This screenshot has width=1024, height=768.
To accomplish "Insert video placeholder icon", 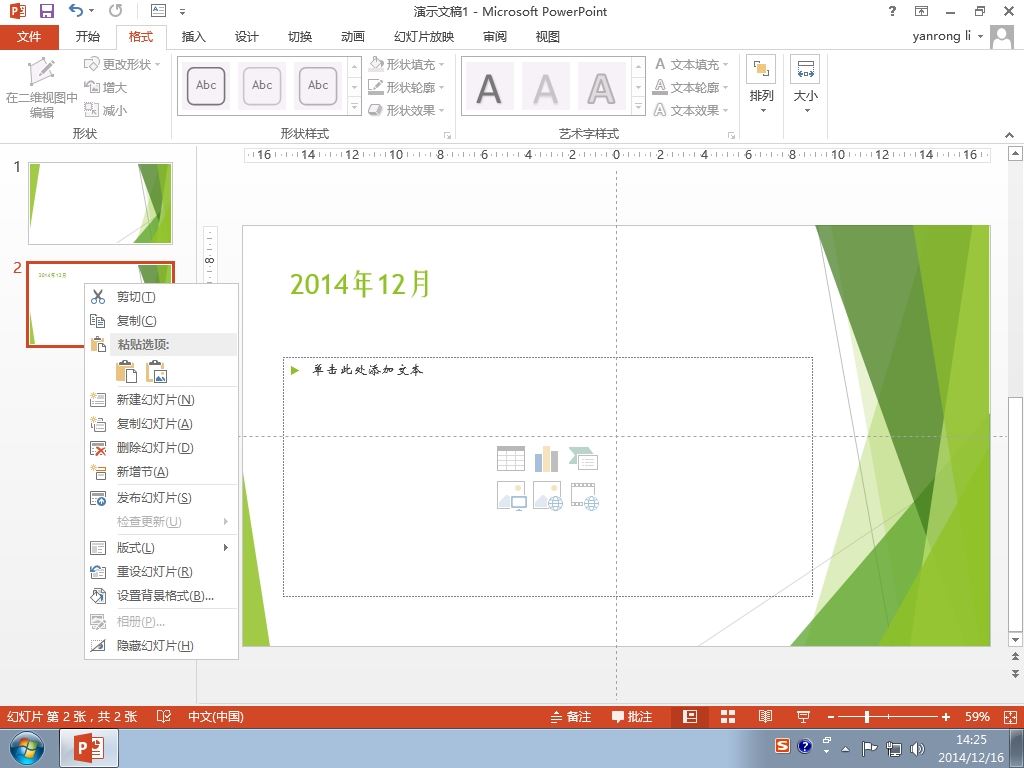I will [x=584, y=496].
